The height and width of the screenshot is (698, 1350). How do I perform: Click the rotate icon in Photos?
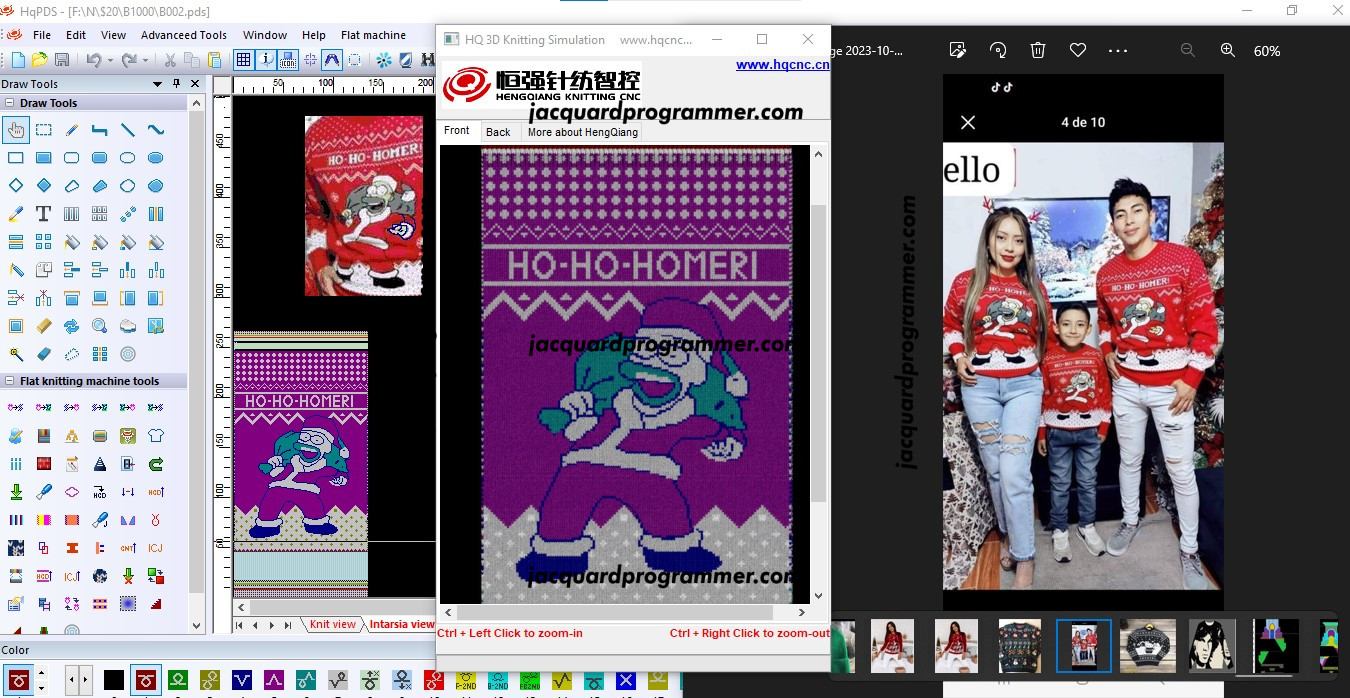point(998,50)
